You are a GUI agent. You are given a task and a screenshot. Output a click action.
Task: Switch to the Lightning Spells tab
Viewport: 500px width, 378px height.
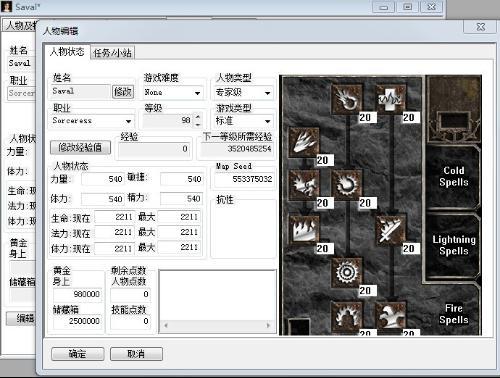pos(453,245)
